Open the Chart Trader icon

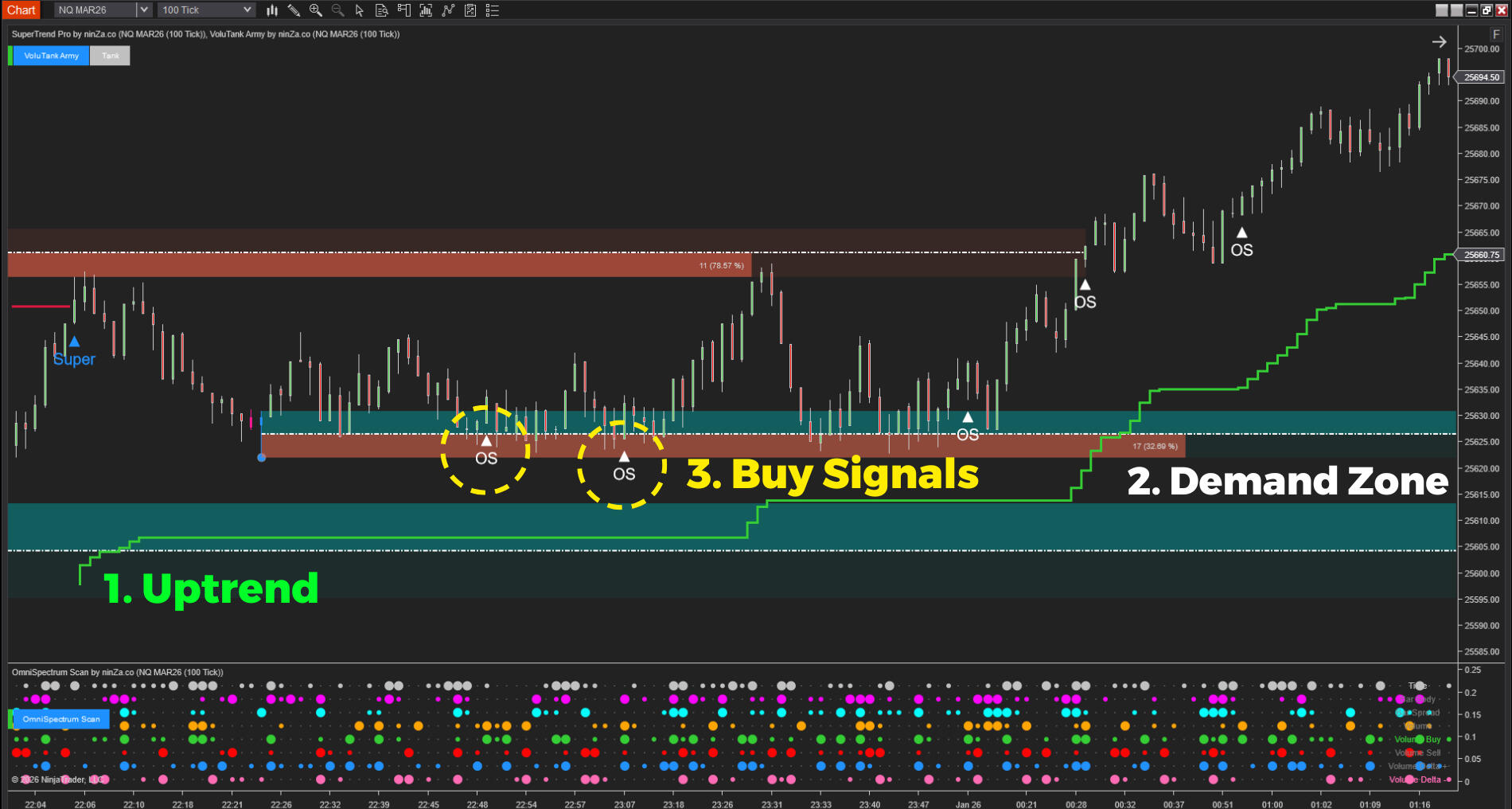[x=404, y=10]
